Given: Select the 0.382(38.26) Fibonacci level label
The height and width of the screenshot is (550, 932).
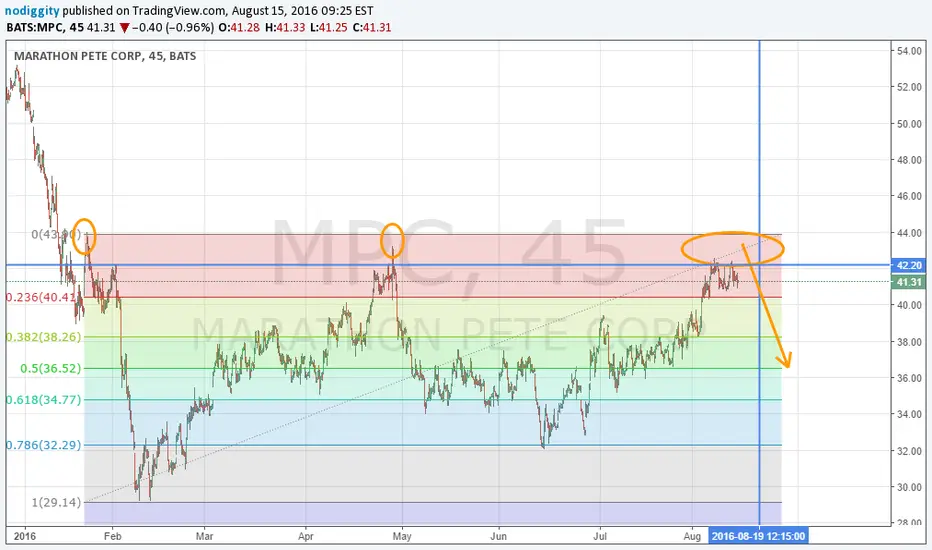Looking at the screenshot, I should tap(43, 337).
